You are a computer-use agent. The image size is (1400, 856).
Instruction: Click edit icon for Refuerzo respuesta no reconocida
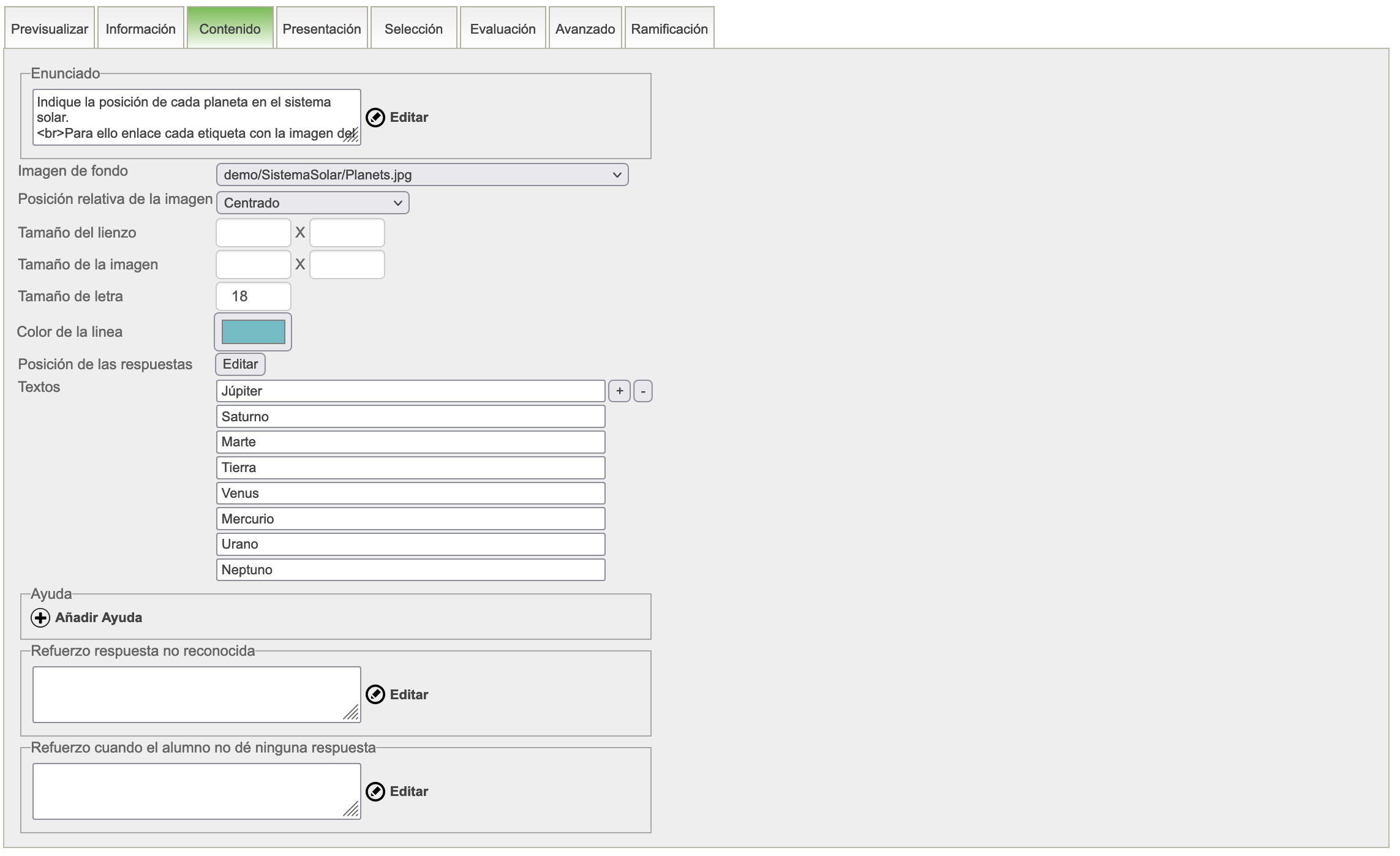tap(375, 694)
